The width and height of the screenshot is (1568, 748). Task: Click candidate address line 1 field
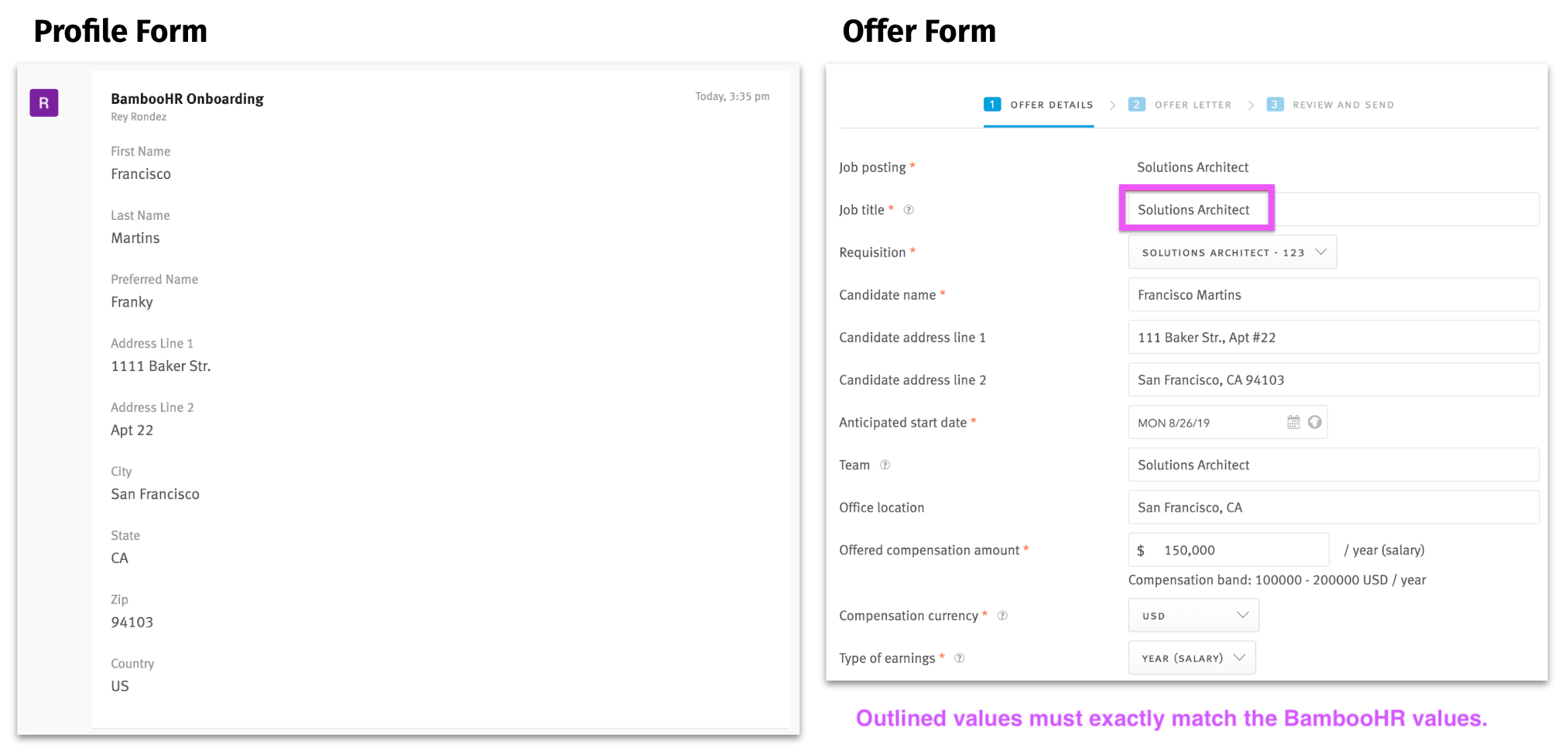click(x=1332, y=337)
